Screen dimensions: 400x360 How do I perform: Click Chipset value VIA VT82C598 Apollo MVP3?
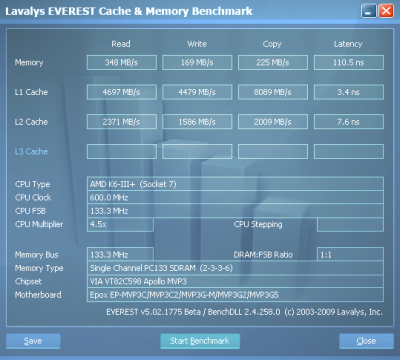pyautogui.click(x=235, y=281)
